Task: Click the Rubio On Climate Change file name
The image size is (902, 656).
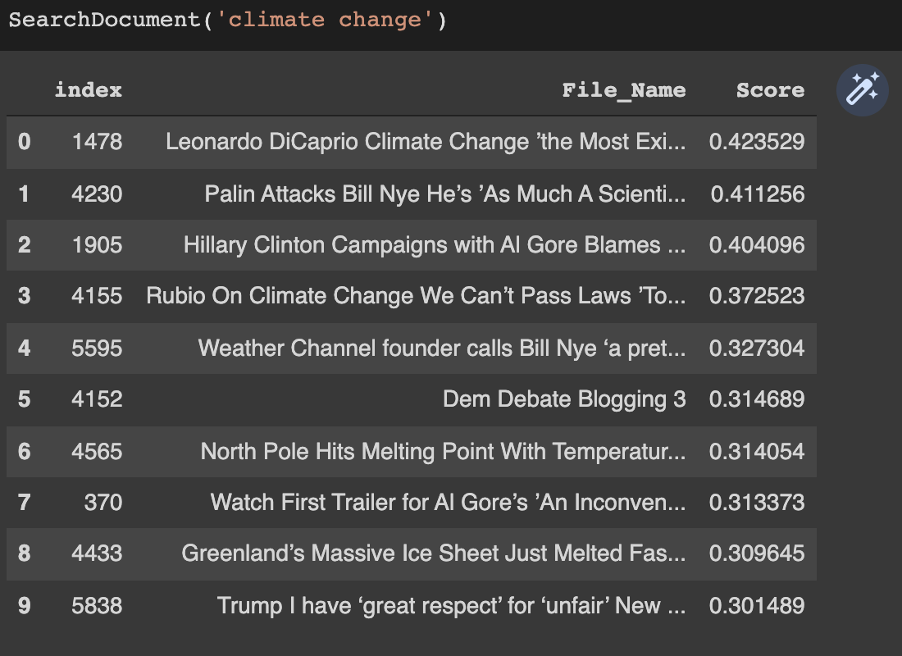Action: coord(416,296)
